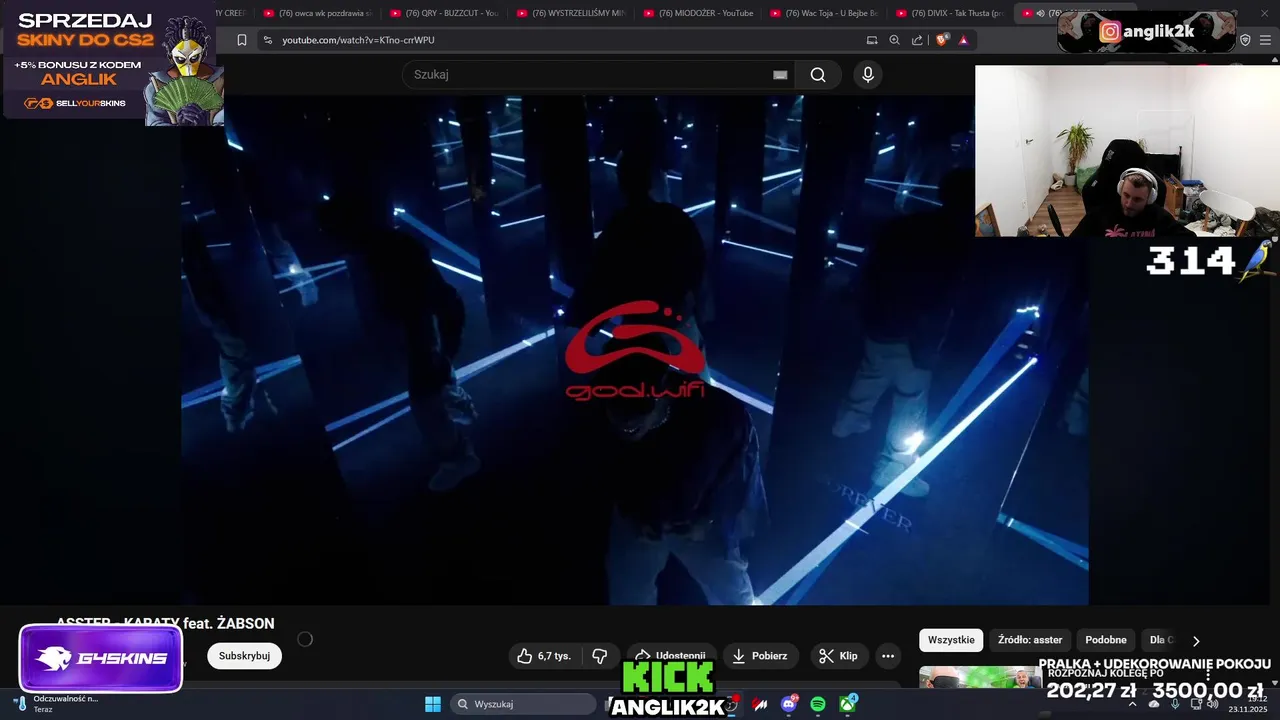Click the weather widget in taskbar corner
Image resolution: width=1280 pixels, height=720 pixels.
[56, 704]
